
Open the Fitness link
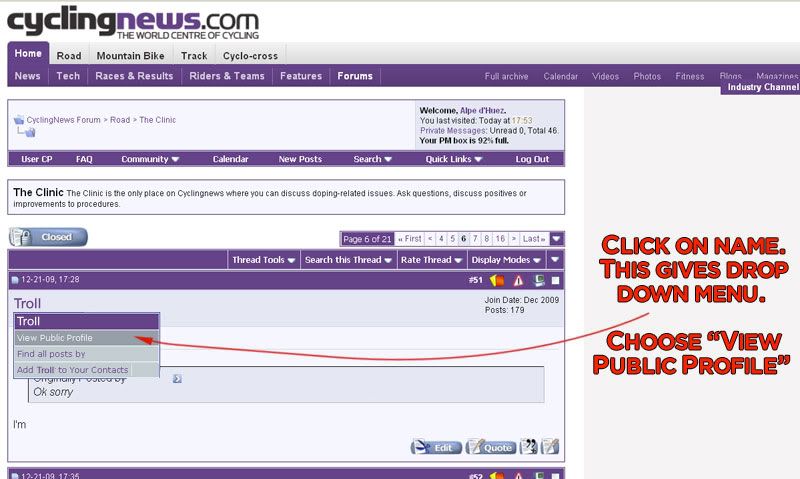(x=690, y=77)
